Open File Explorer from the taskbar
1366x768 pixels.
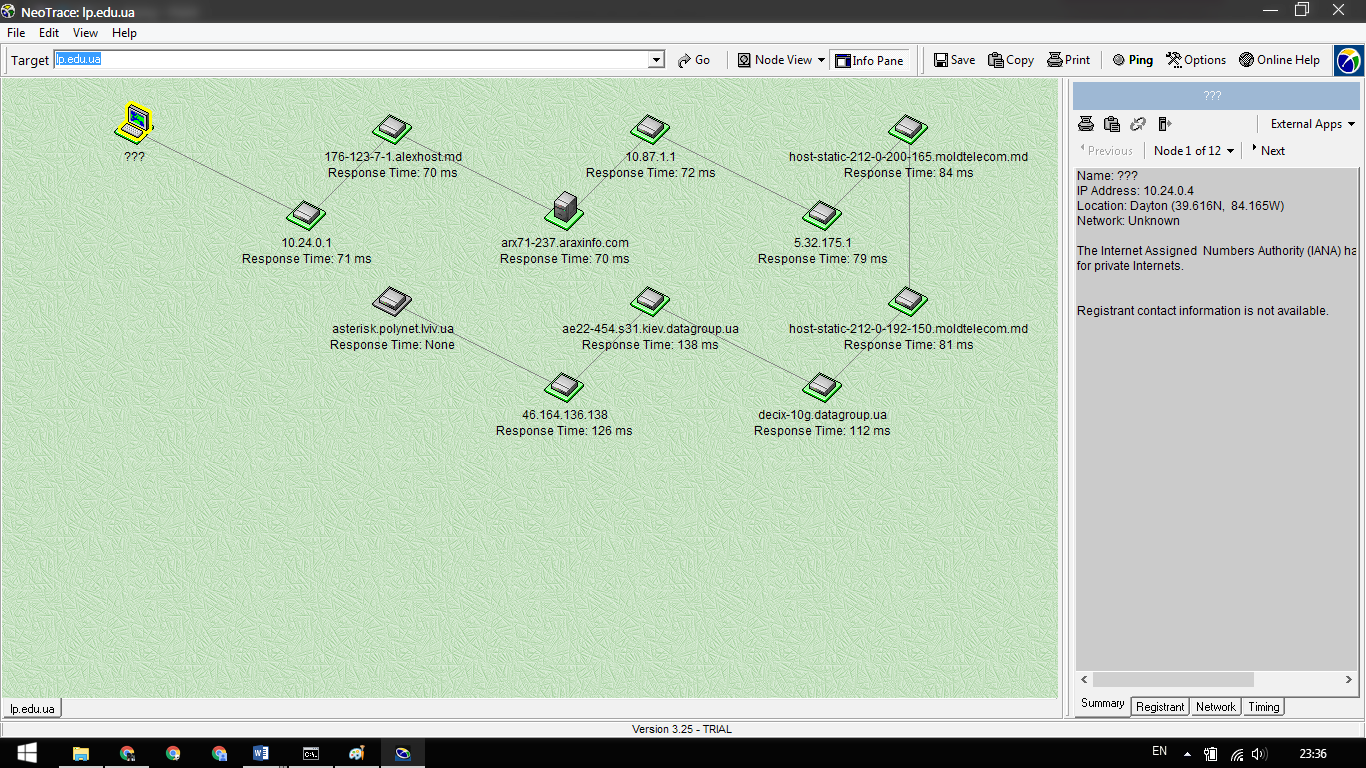pyautogui.click(x=81, y=753)
